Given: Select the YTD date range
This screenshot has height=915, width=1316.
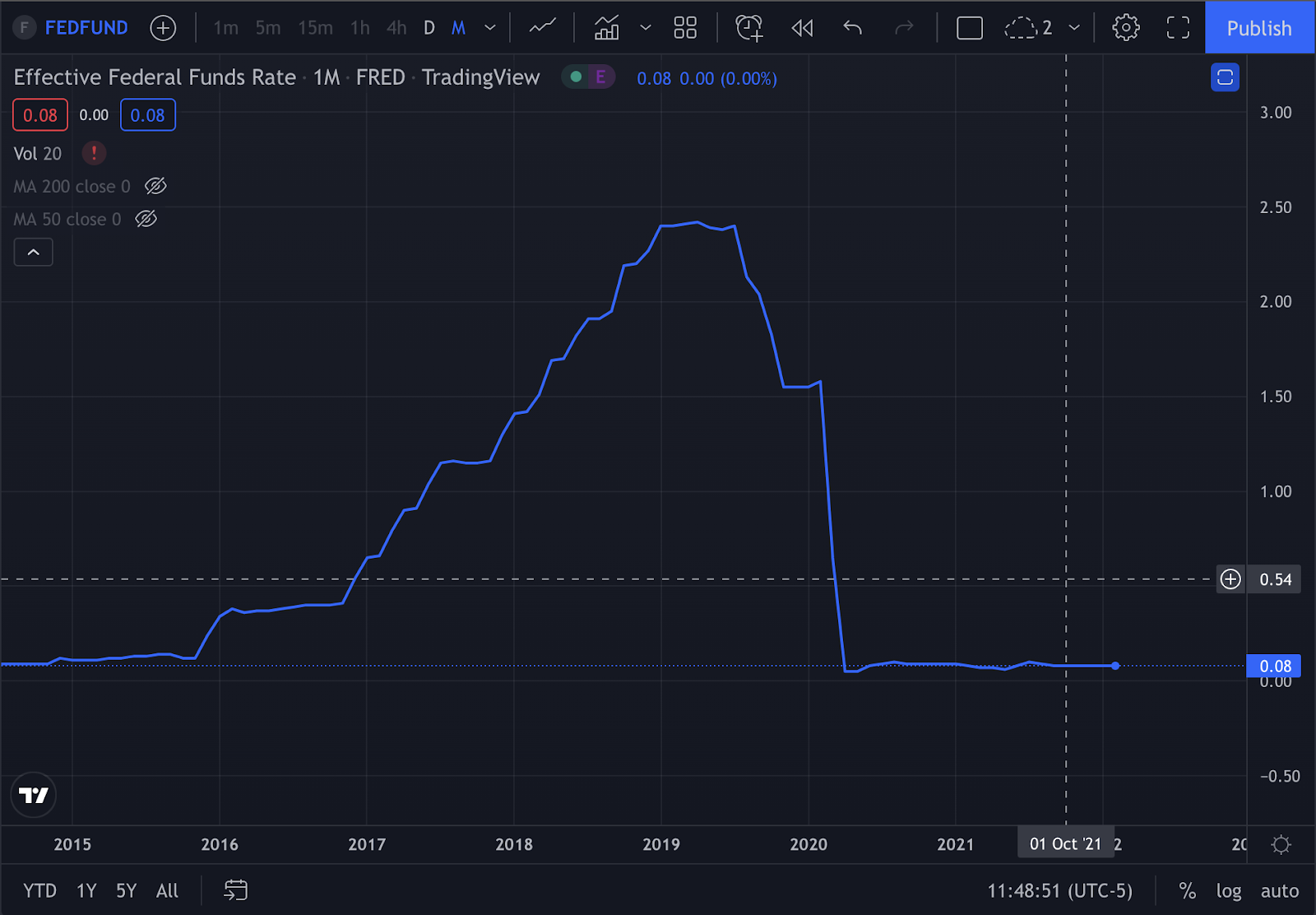Looking at the screenshot, I should (x=39, y=890).
